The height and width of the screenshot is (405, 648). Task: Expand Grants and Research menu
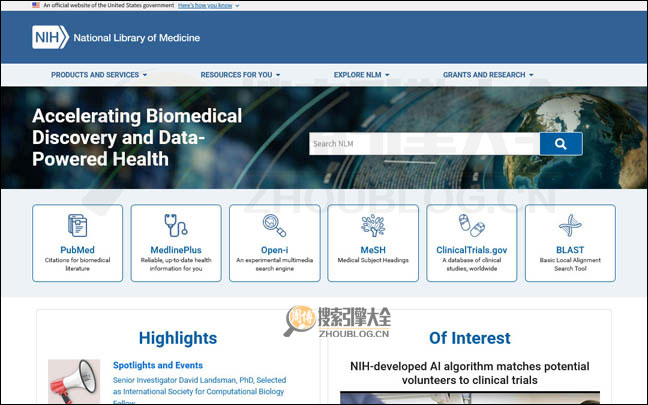point(488,75)
